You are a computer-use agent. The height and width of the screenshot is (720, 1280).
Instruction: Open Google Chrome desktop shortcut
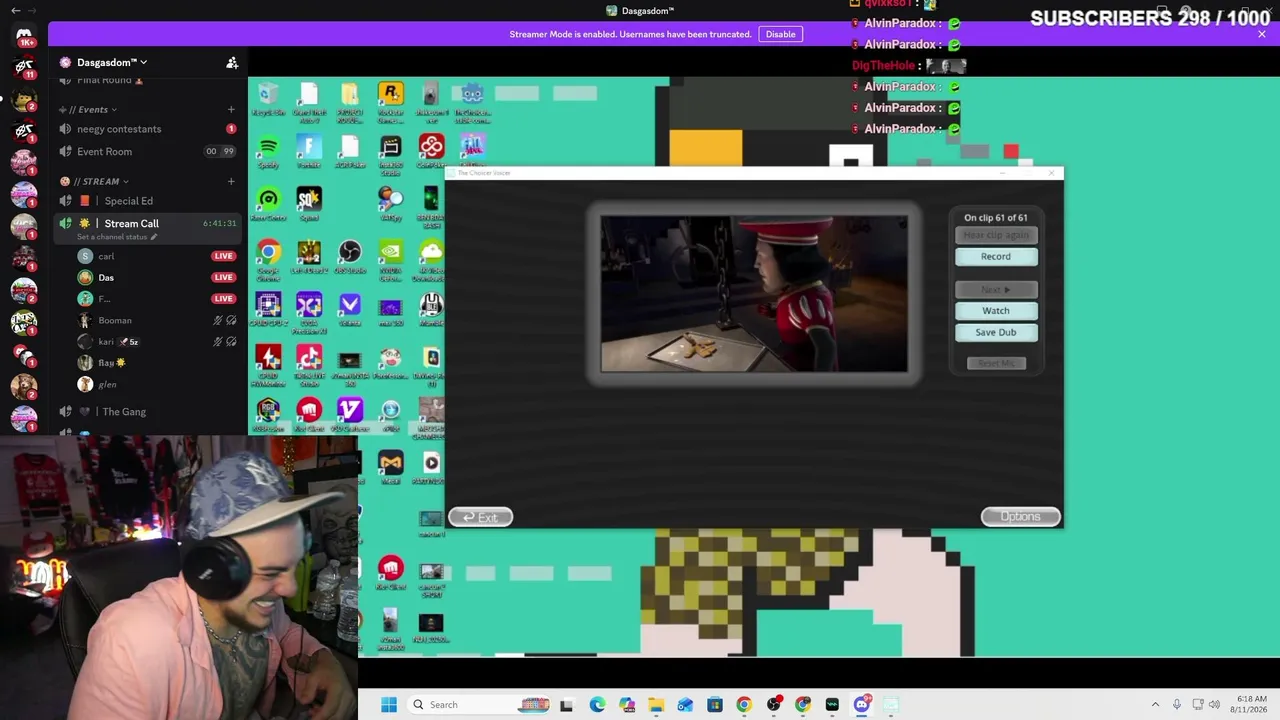[x=268, y=257]
